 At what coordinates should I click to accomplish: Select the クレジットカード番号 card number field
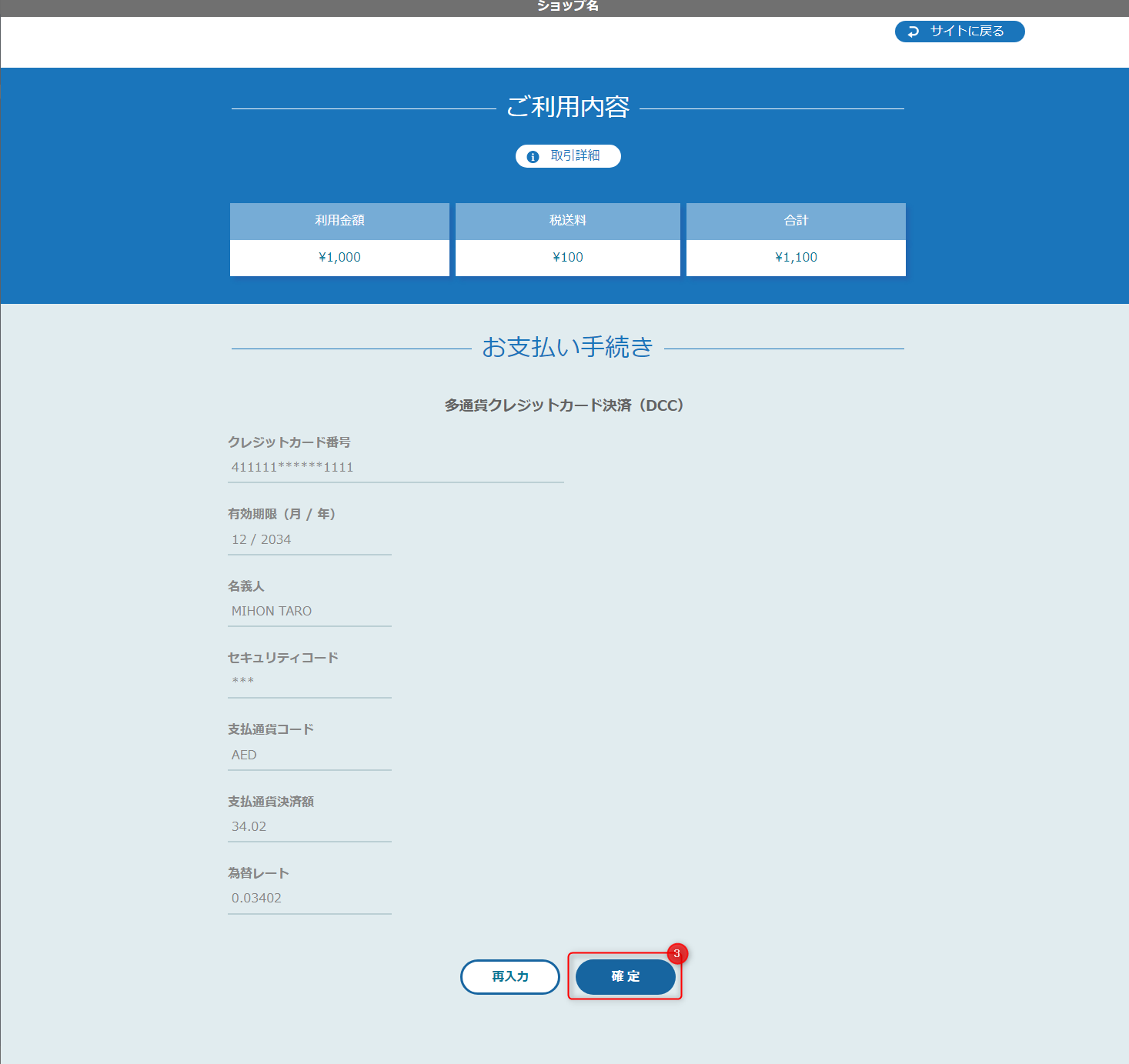pyautogui.click(x=395, y=467)
